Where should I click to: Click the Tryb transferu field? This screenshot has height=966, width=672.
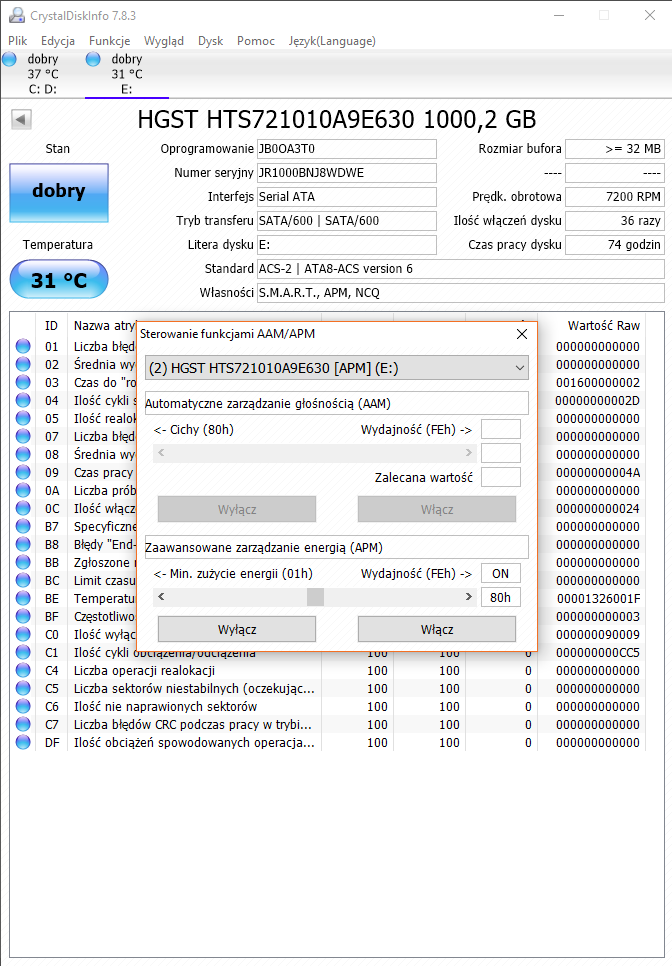[347, 221]
